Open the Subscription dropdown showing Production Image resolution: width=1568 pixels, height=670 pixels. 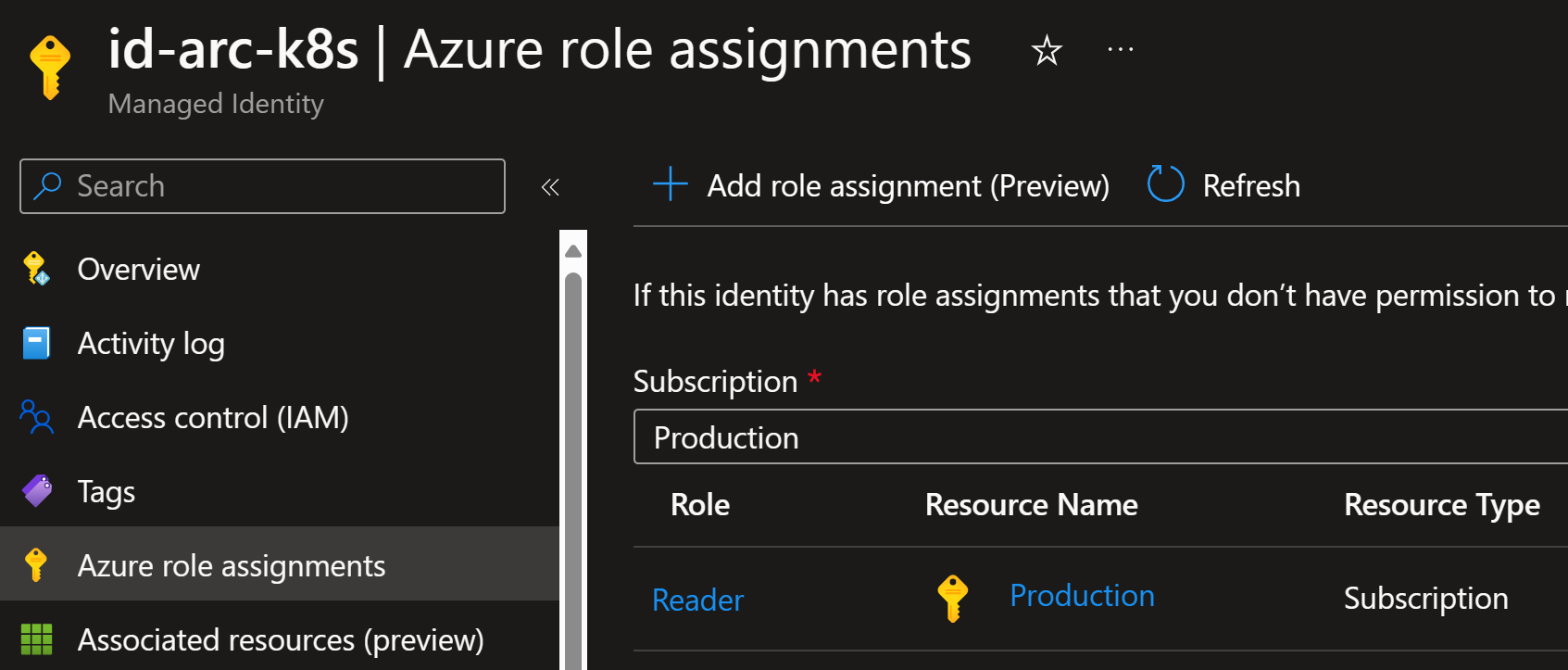pyautogui.click(x=1100, y=436)
